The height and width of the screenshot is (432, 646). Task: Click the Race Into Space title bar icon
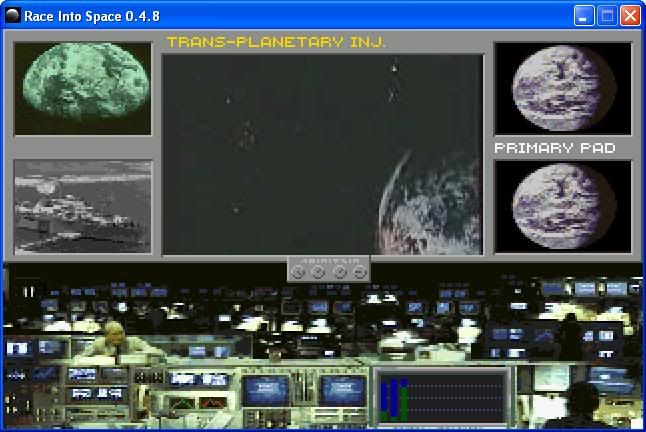tap(13, 16)
